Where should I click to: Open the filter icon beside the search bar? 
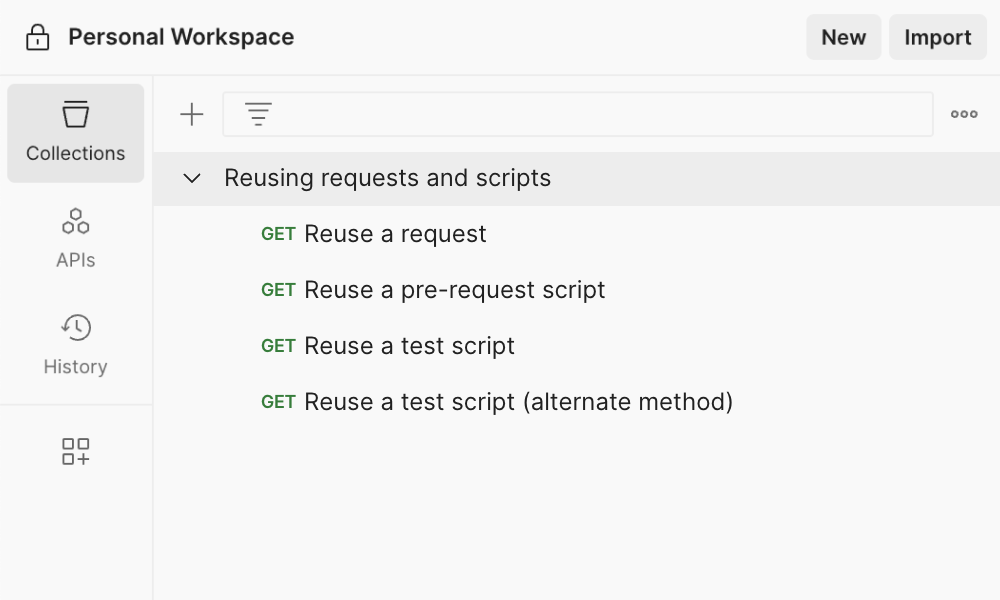(258, 113)
